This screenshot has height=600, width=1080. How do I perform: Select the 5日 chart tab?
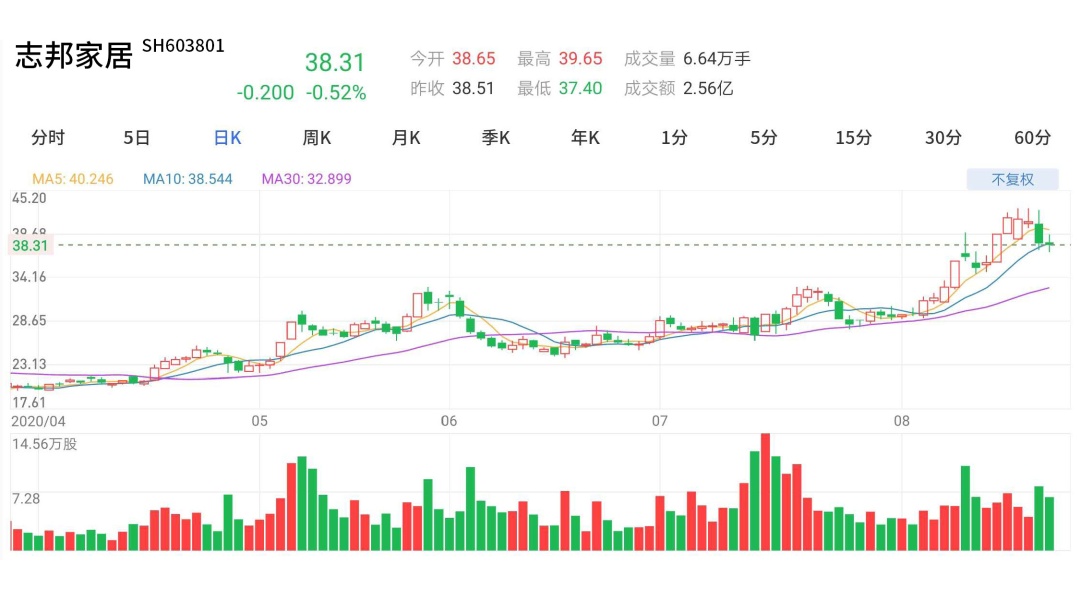coord(137,138)
